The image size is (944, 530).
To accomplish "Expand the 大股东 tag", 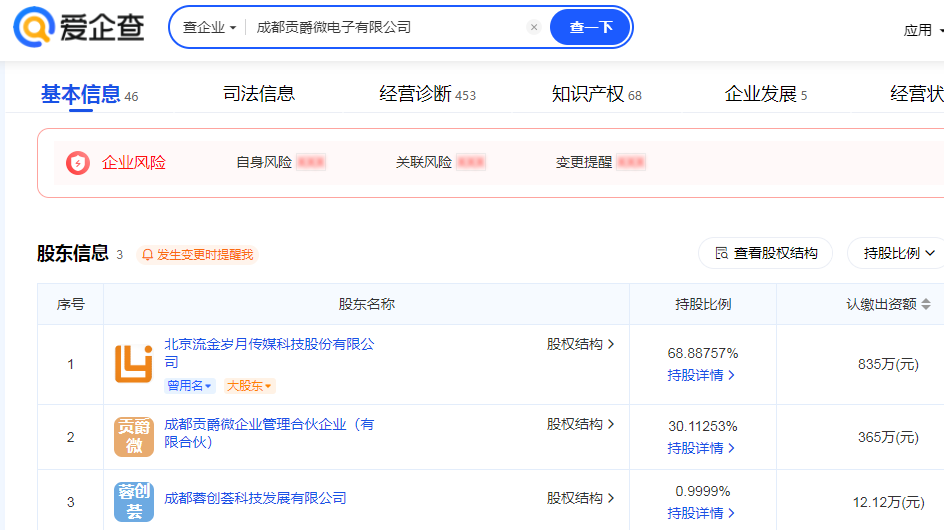I will pyautogui.click(x=249, y=385).
